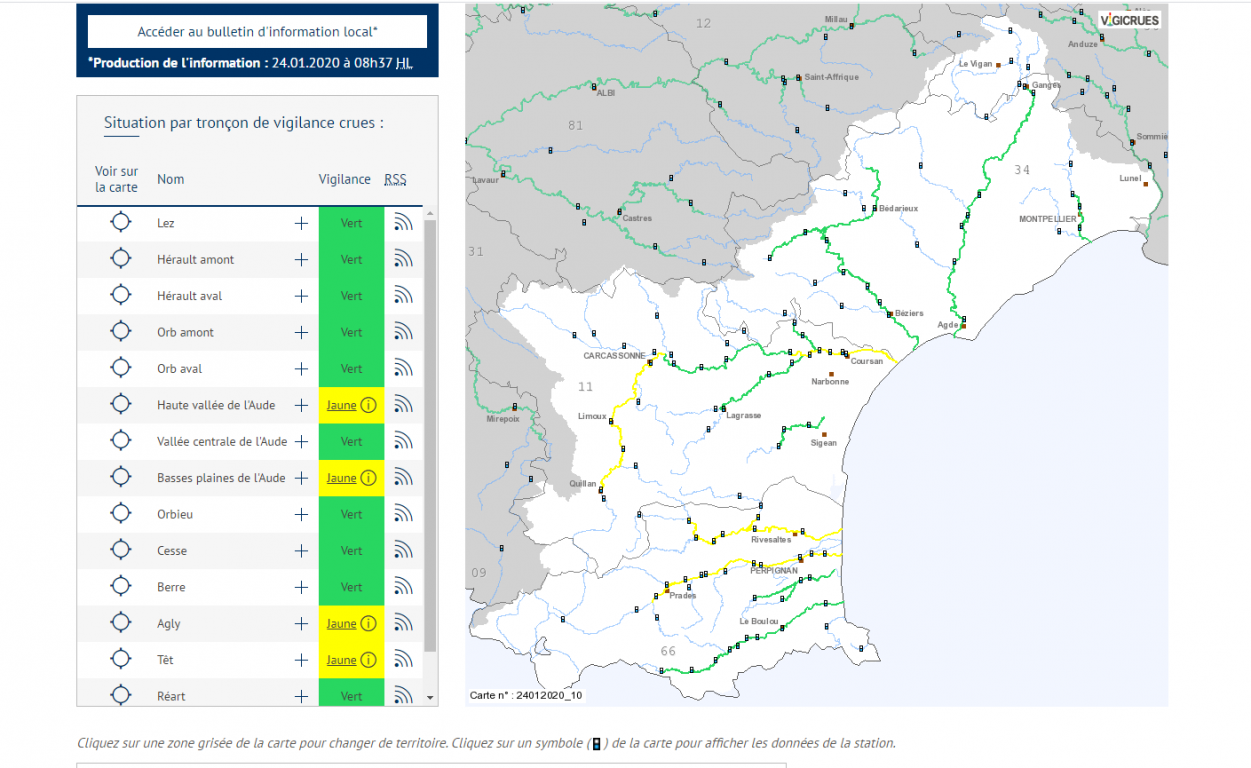Screen dimensions: 1251x768
Task: Expand details for Cesse row
Action: 301,551
